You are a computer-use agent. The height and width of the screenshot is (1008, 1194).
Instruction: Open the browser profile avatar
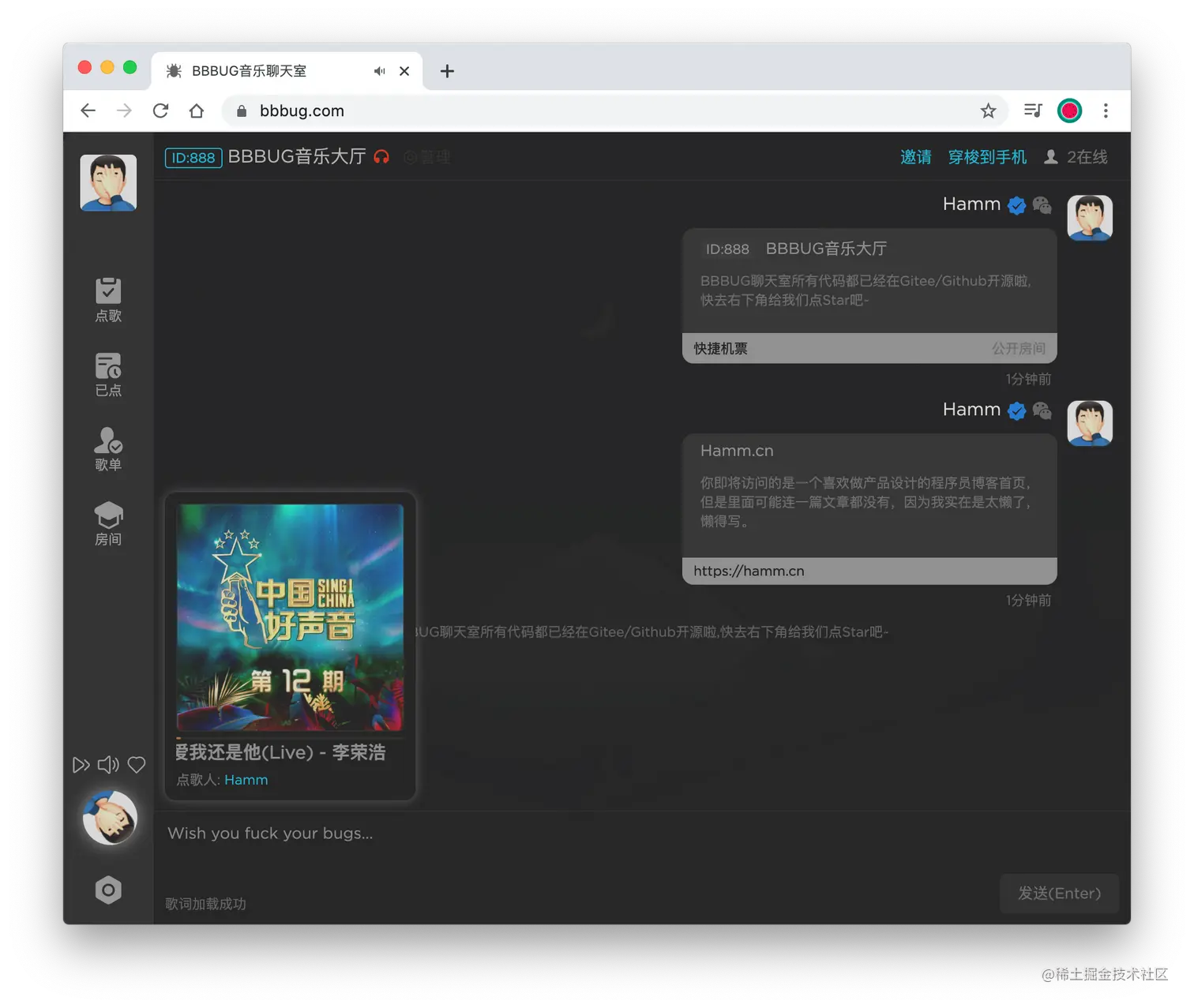click(x=1070, y=111)
